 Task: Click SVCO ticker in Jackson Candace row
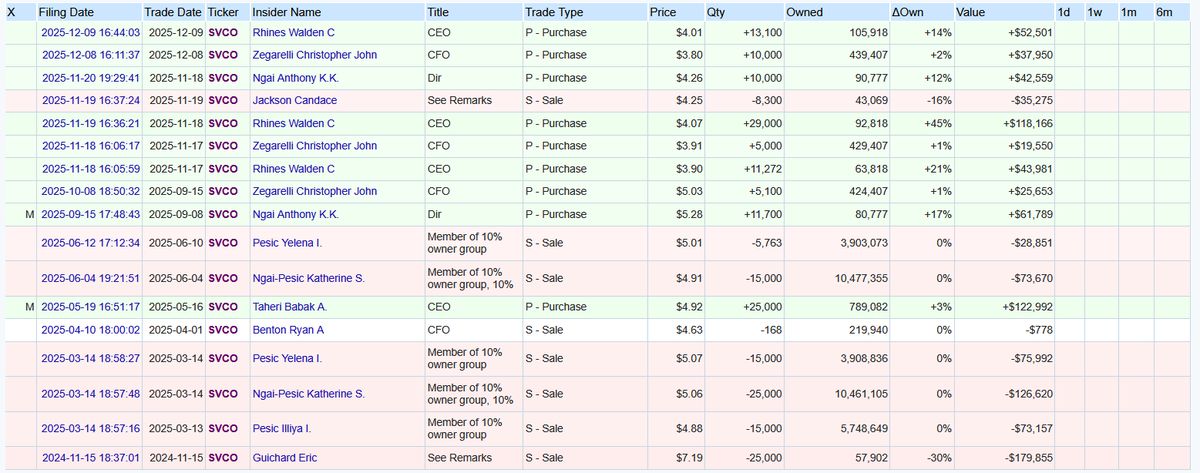[222, 100]
